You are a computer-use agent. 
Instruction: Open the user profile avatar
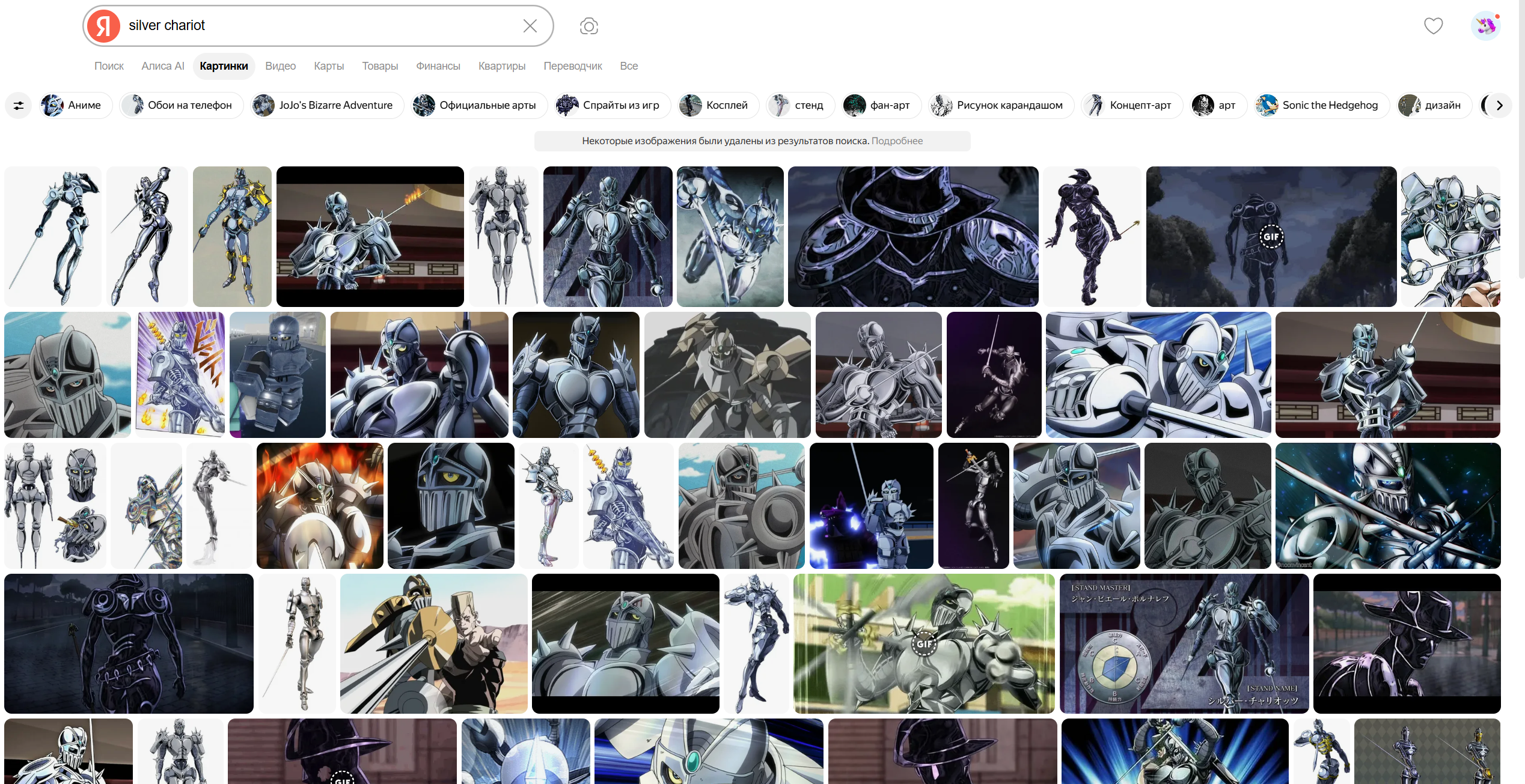click(x=1485, y=26)
